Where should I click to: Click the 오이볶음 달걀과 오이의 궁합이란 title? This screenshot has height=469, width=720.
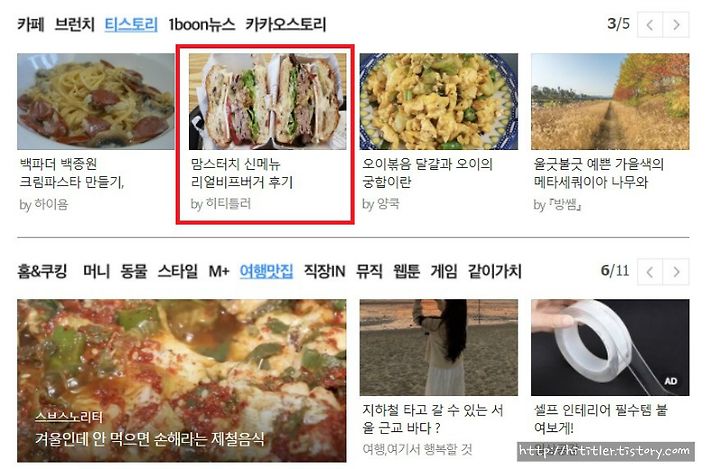pyautogui.click(x=427, y=173)
